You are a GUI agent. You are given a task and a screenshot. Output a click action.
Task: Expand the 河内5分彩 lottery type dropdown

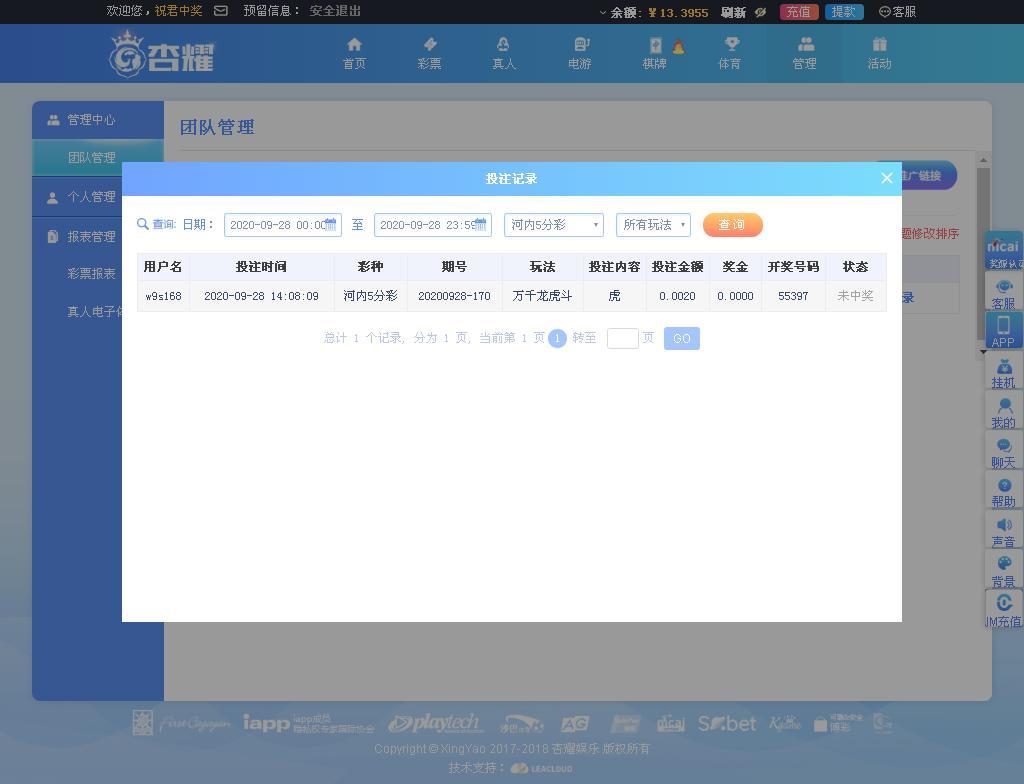[x=553, y=225]
